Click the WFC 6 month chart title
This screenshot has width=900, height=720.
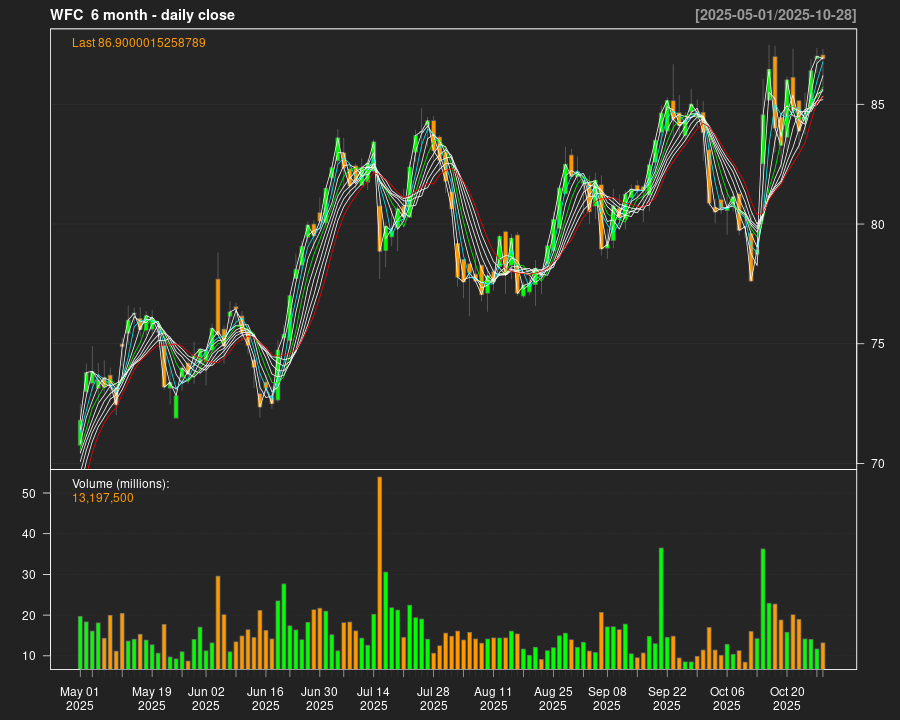click(142, 15)
